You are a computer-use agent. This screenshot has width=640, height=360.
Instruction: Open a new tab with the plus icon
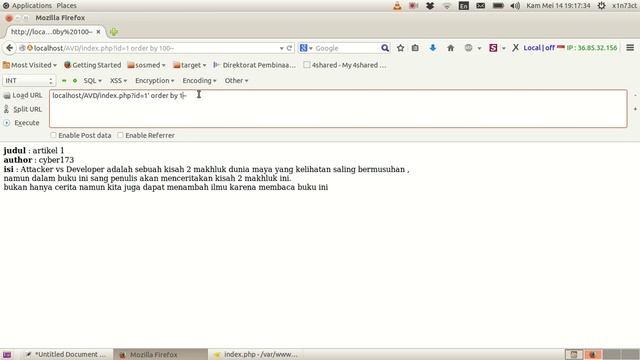point(113,32)
